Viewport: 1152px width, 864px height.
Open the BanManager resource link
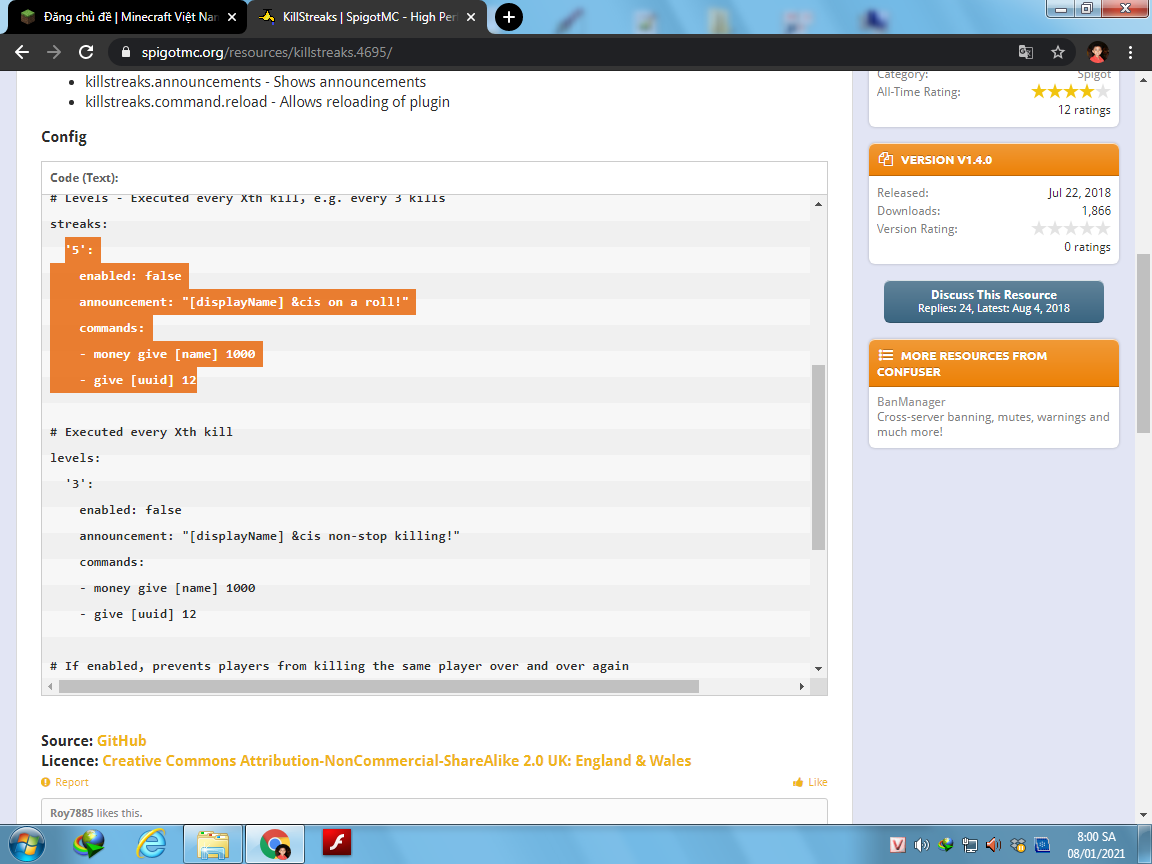point(911,402)
